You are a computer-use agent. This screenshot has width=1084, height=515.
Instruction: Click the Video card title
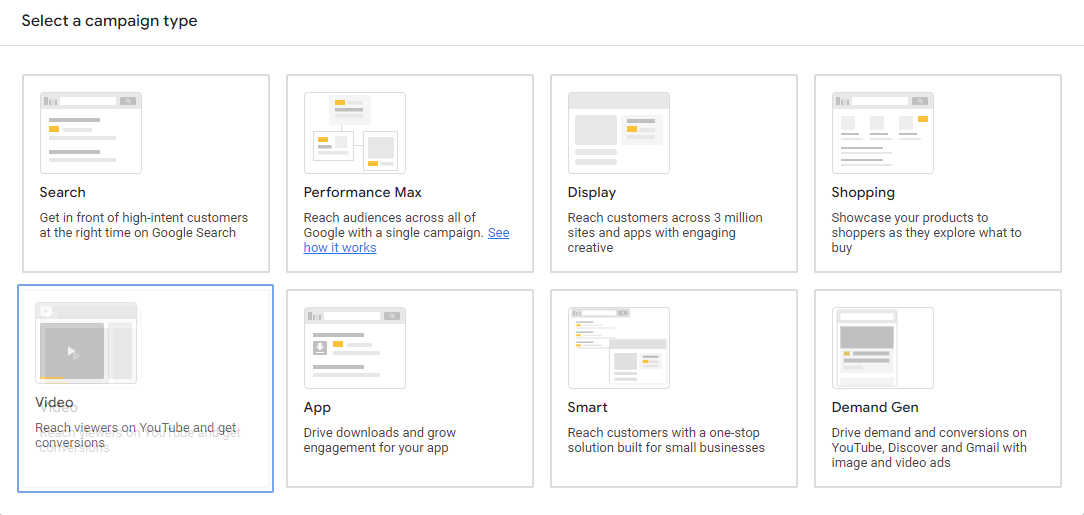click(54, 402)
